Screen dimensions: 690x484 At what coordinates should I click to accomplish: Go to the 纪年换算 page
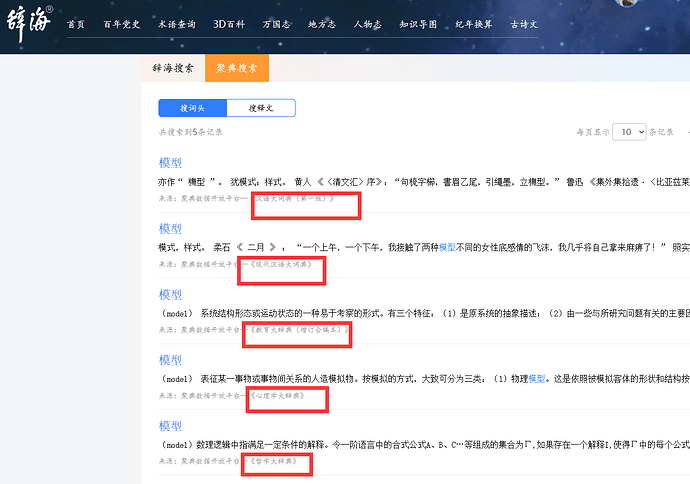[475, 22]
